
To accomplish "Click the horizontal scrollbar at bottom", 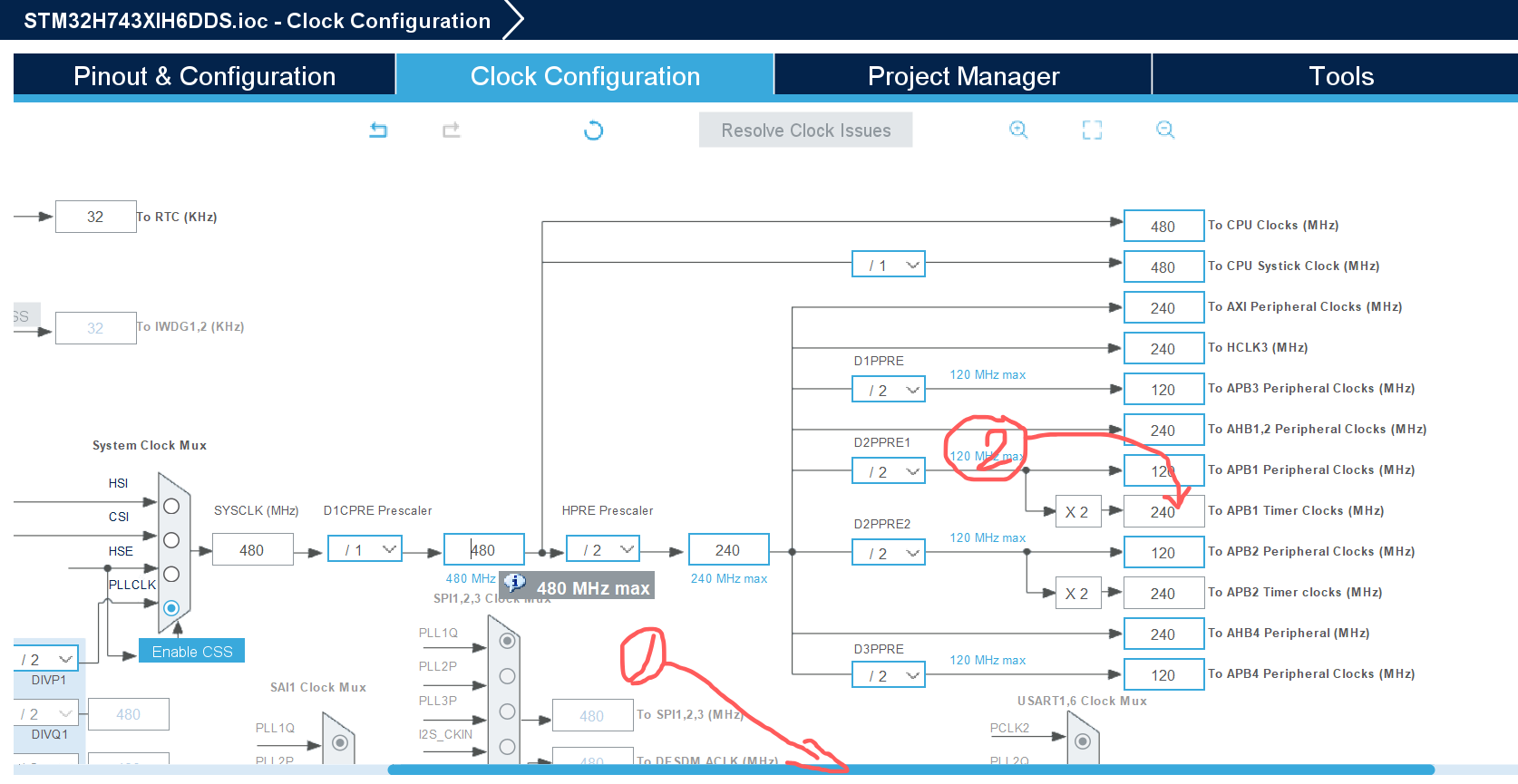I will point(910,769).
